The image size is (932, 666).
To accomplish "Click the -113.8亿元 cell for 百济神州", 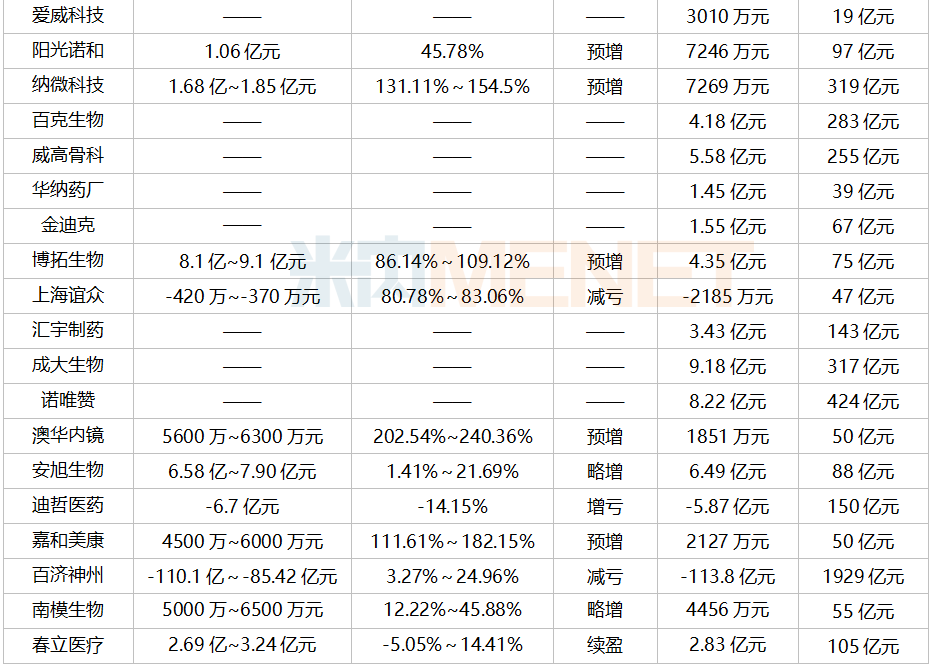I will pos(728,576).
